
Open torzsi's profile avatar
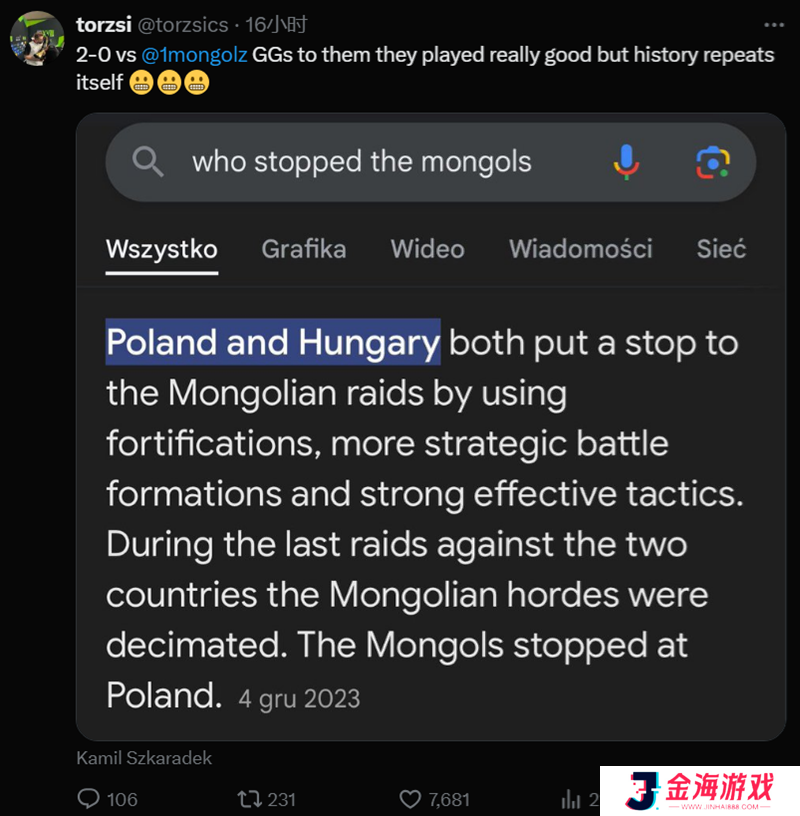37,38
